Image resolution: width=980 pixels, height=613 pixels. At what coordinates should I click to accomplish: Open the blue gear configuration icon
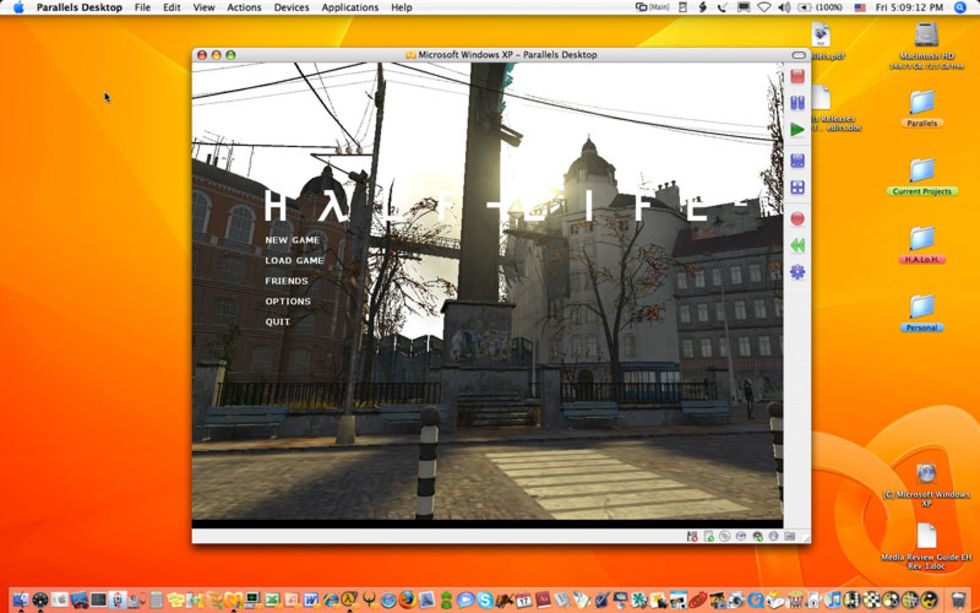(797, 272)
